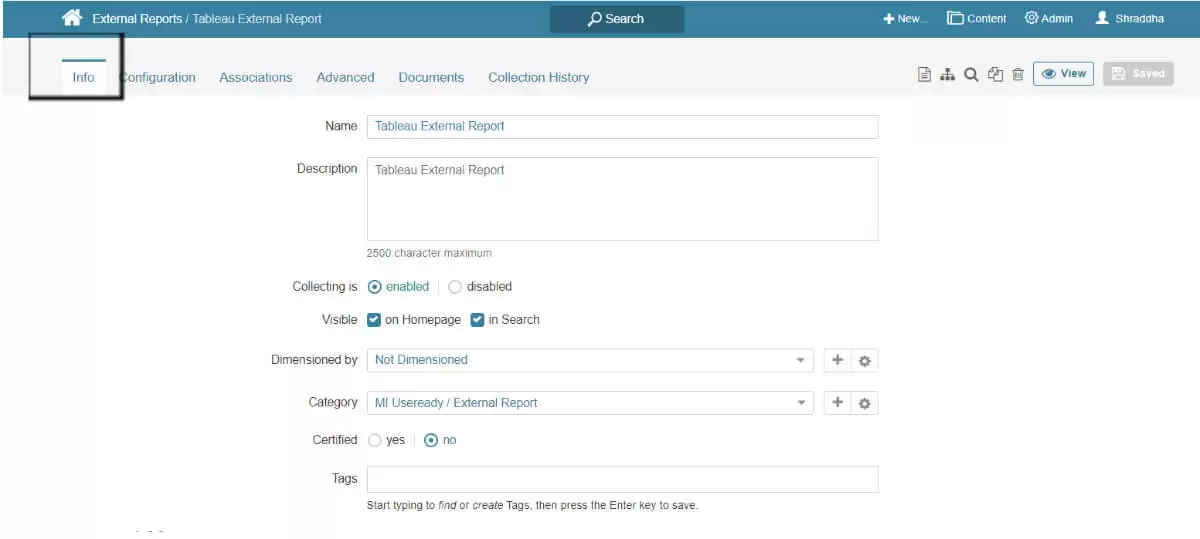Open the document notes icon in toolbar
1200x539 pixels.
pos(925,74)
